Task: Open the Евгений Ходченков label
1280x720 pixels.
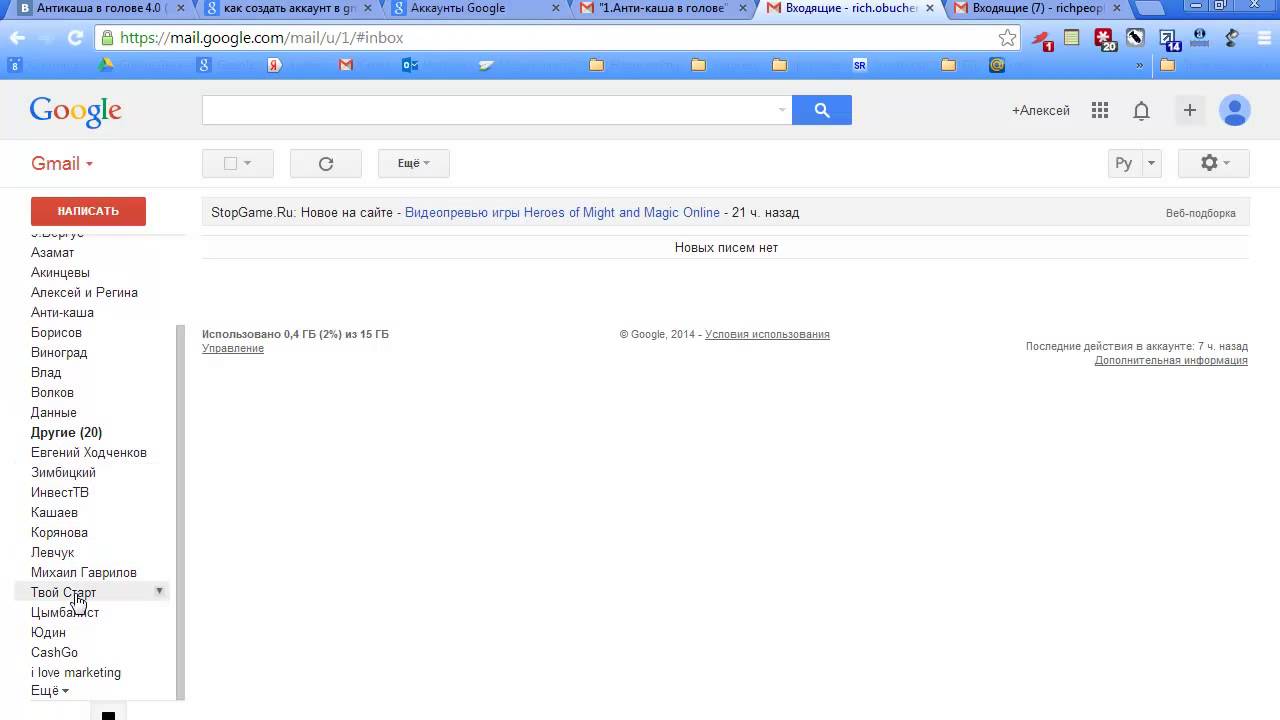Action: tap(89, 452)
